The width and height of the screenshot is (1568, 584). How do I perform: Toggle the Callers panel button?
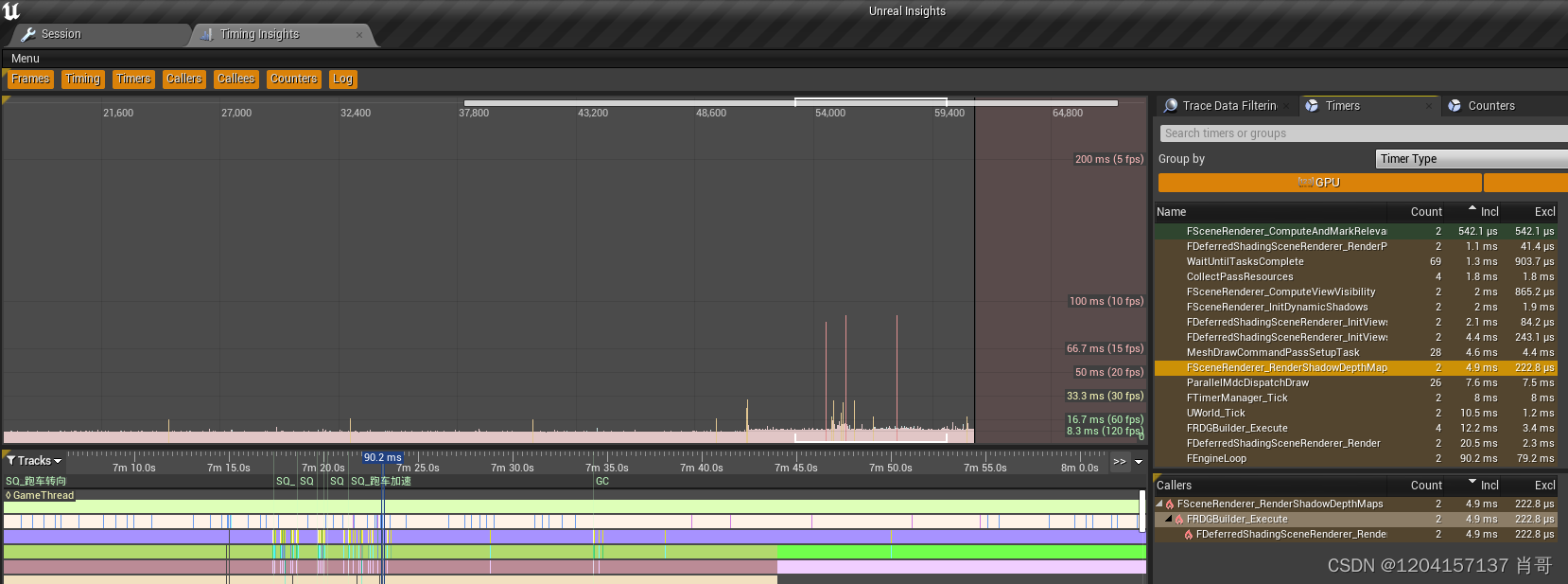coord(183,80)
